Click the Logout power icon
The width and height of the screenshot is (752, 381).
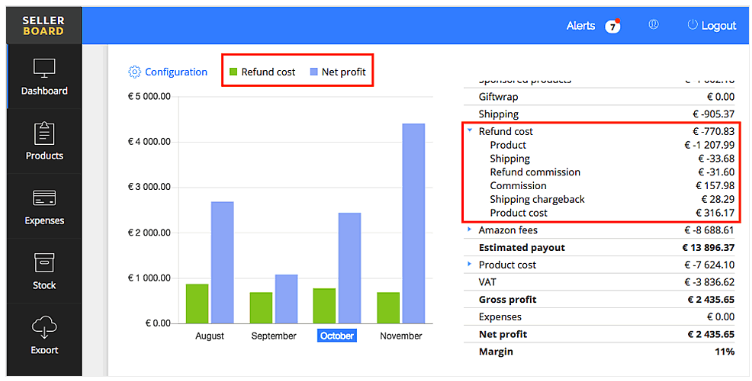point(692,25)
